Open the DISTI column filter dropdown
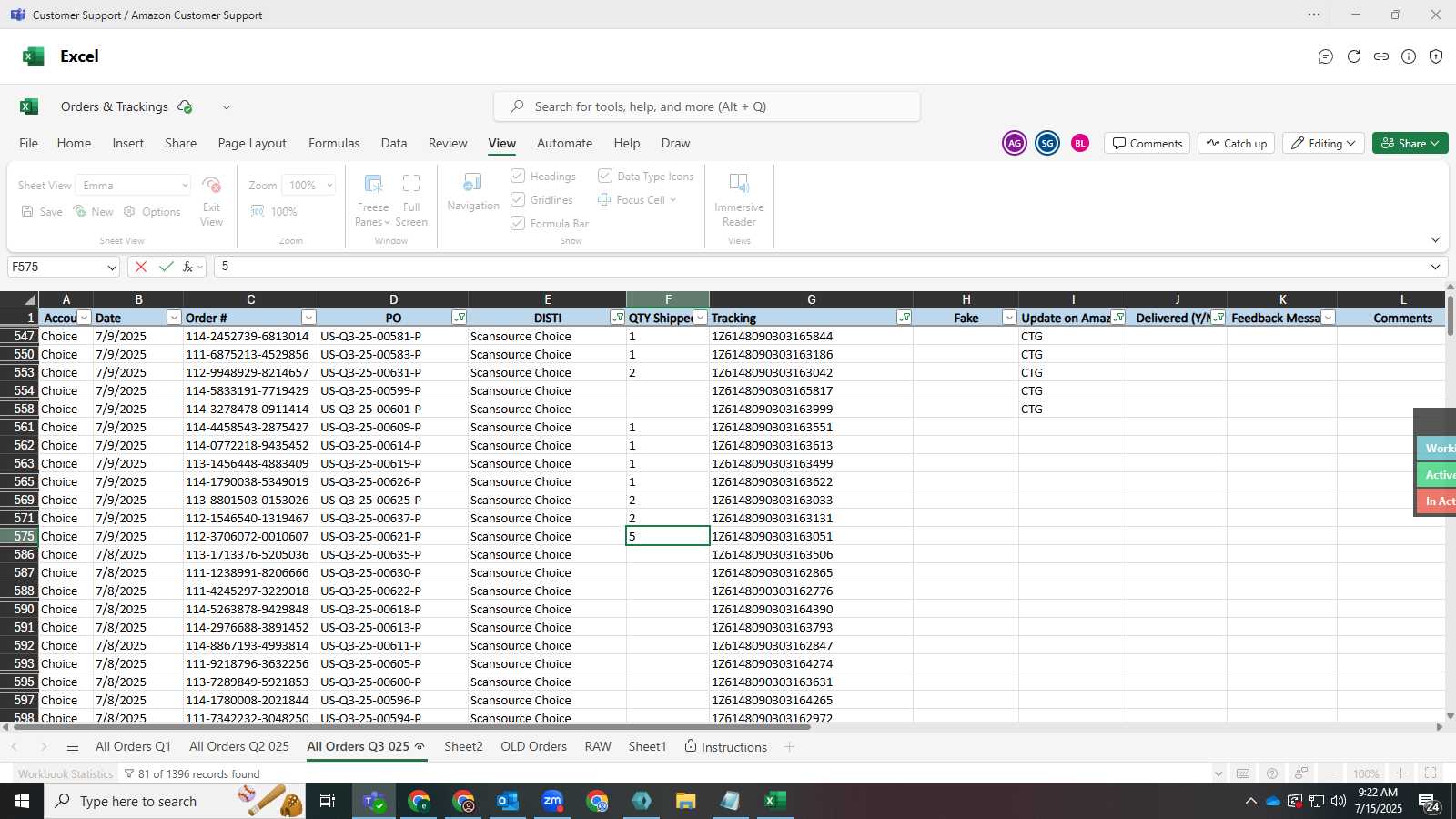Viewport: 1456px width, 819px height. (618, 318)
